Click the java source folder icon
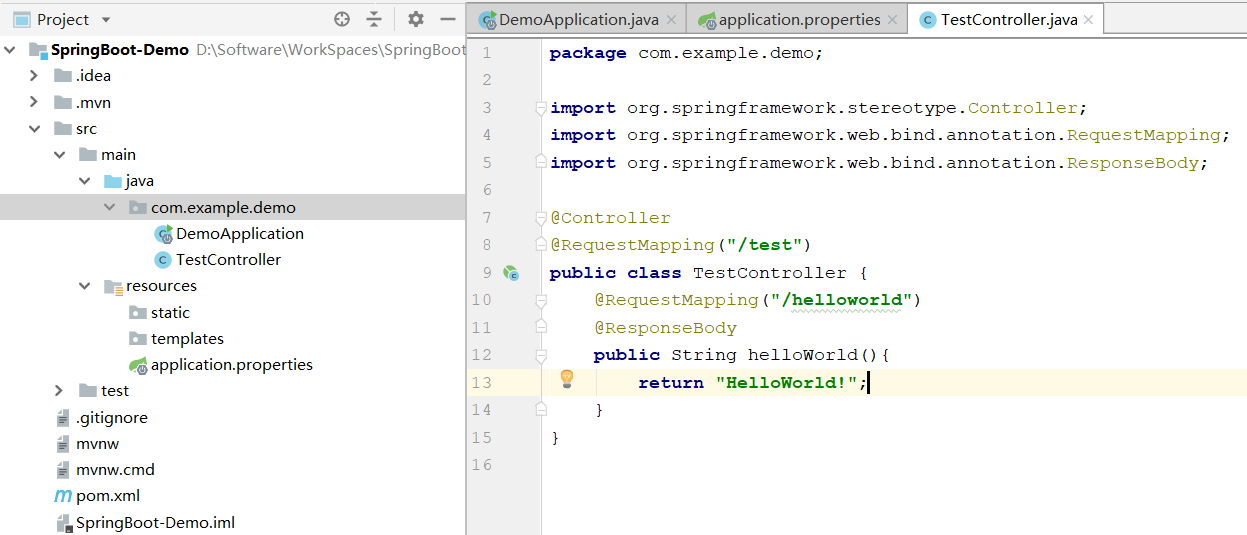1247x535 pixels. pyautogui.click(x=113, y=181)
